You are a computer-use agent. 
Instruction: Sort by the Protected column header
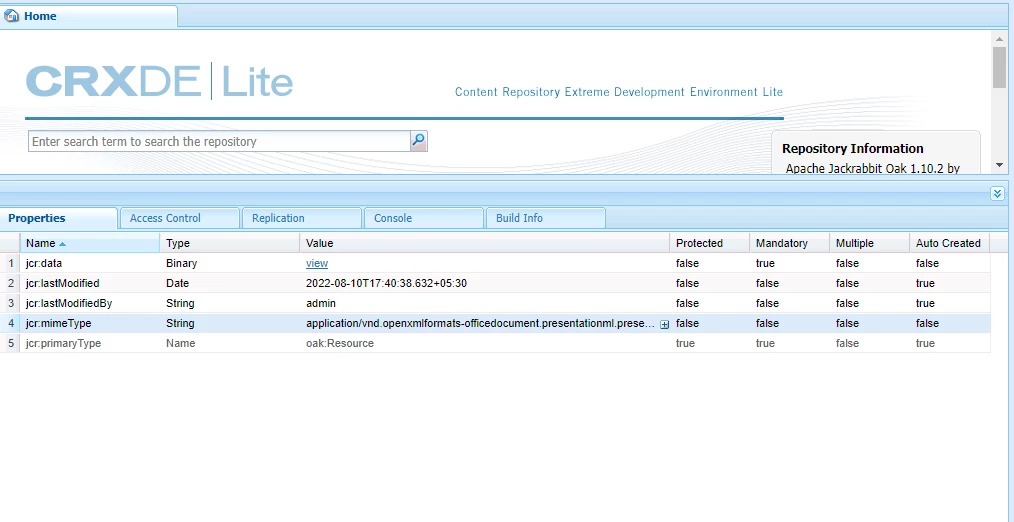point(709,243)
